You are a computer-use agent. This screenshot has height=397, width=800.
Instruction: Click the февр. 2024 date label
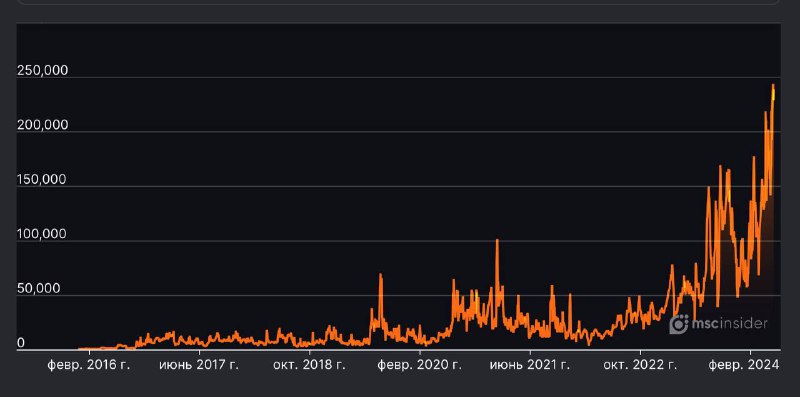click(745, 365)
